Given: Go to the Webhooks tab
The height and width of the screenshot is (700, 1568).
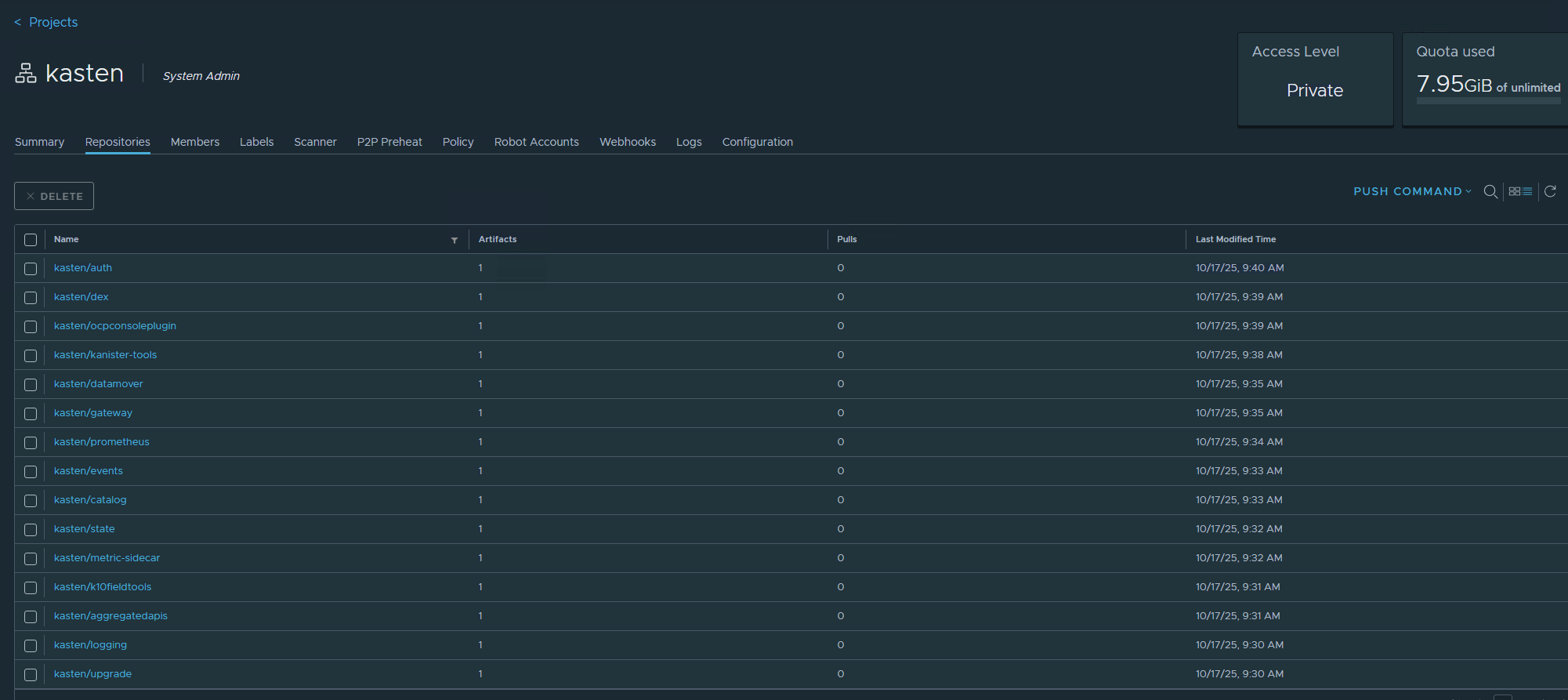Looking at the screenshot, I should coord(628,142).
